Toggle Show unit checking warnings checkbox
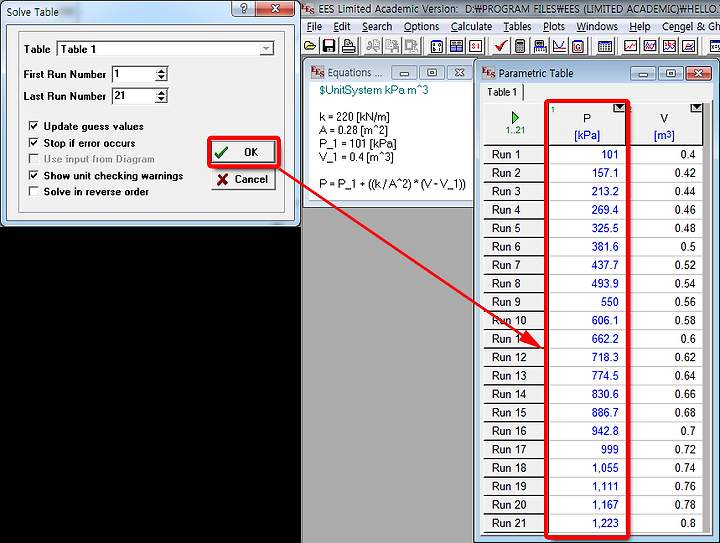Image resolution: width=720 pixels, height=543 pixels. click(x=34, y=175)
